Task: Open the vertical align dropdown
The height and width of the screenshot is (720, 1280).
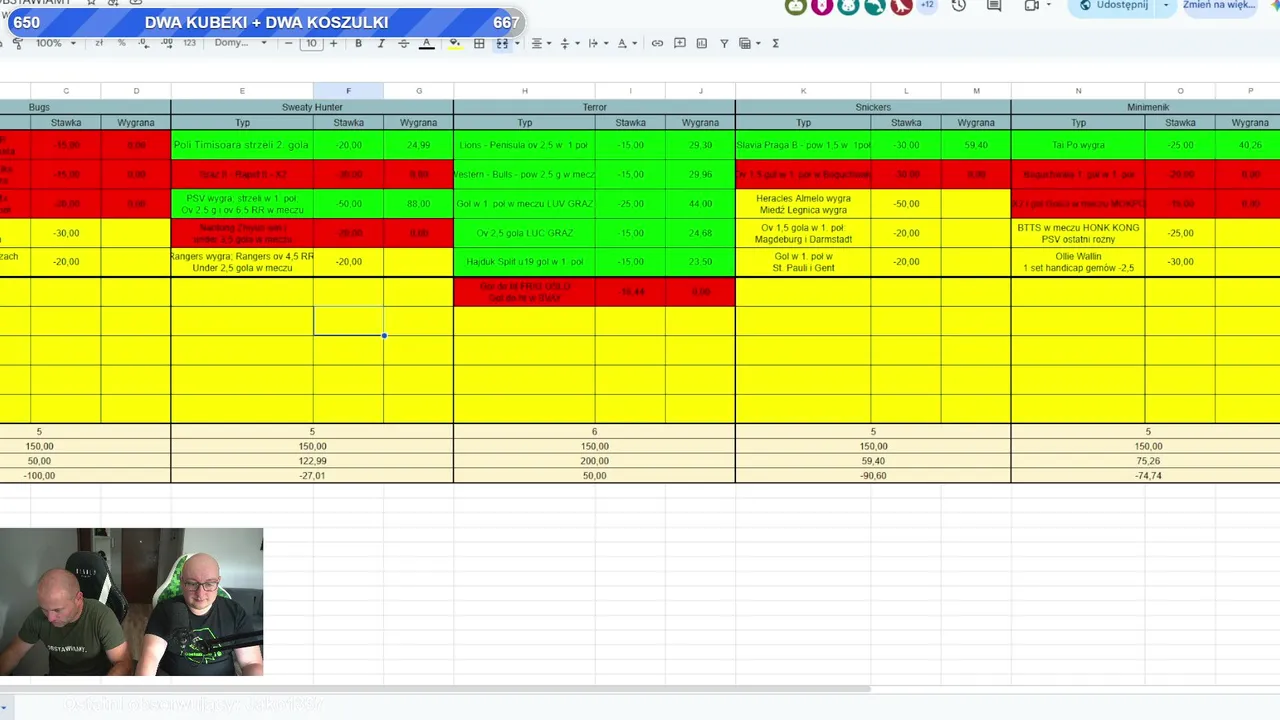Action: point(568,43)
